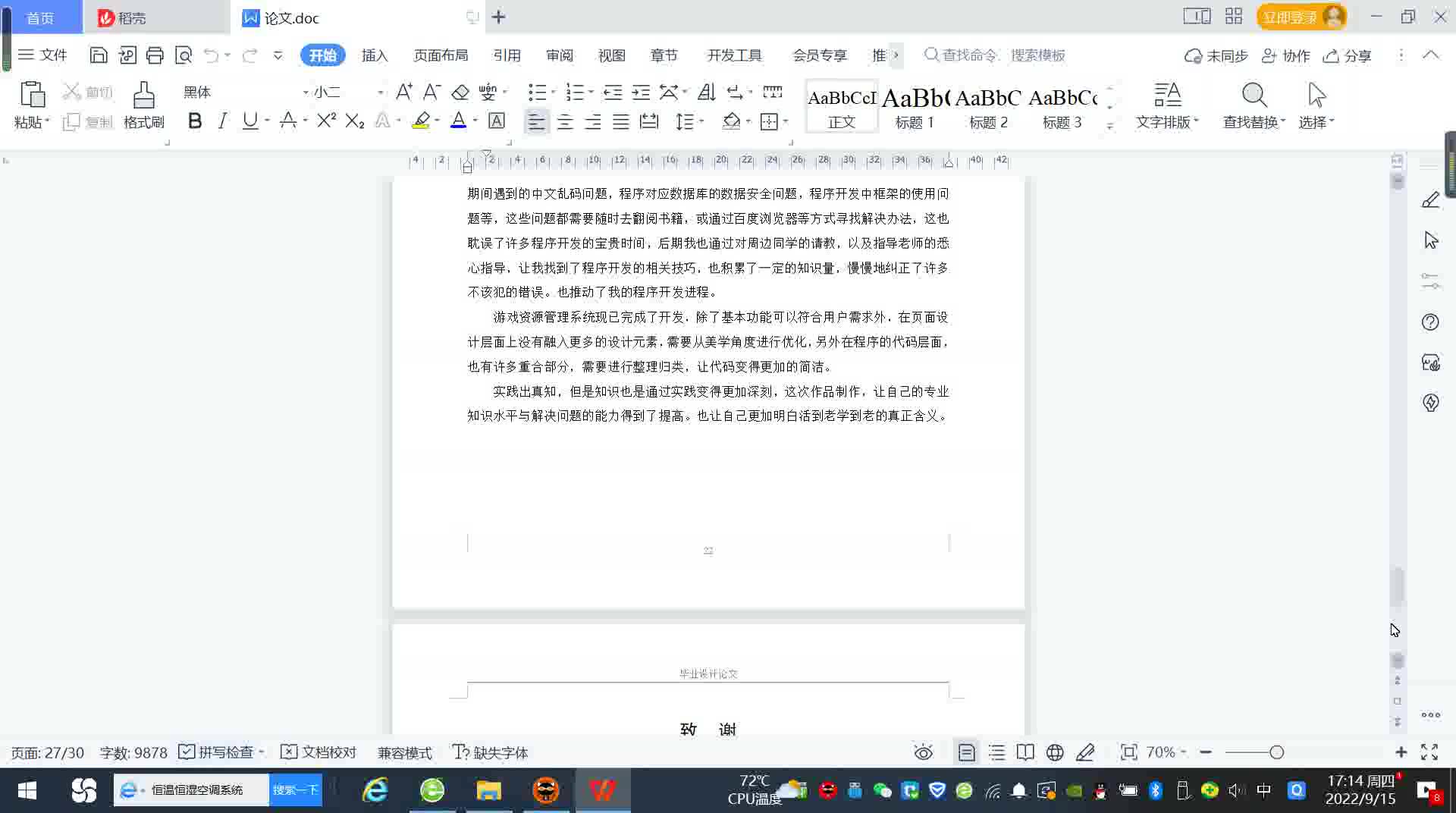This screenshot has height=813, width=1456.
Task: Toggle eye protection mode icon in status bar
Action: click(x=923, y=752)
